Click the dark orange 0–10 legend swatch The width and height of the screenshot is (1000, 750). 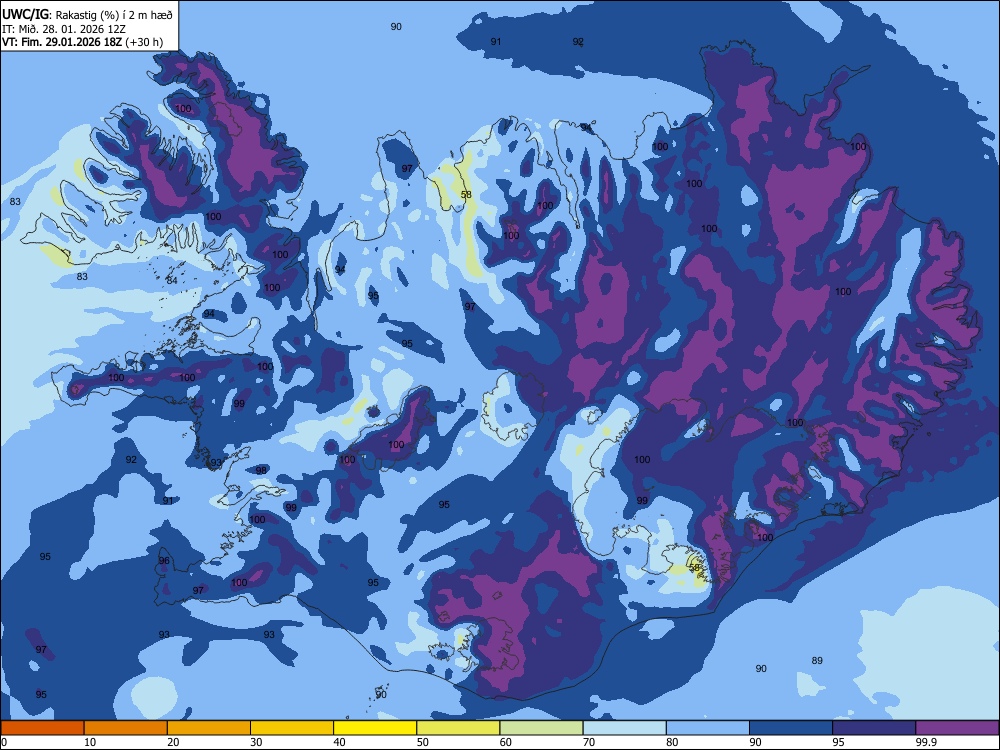[x=42, y=728]
